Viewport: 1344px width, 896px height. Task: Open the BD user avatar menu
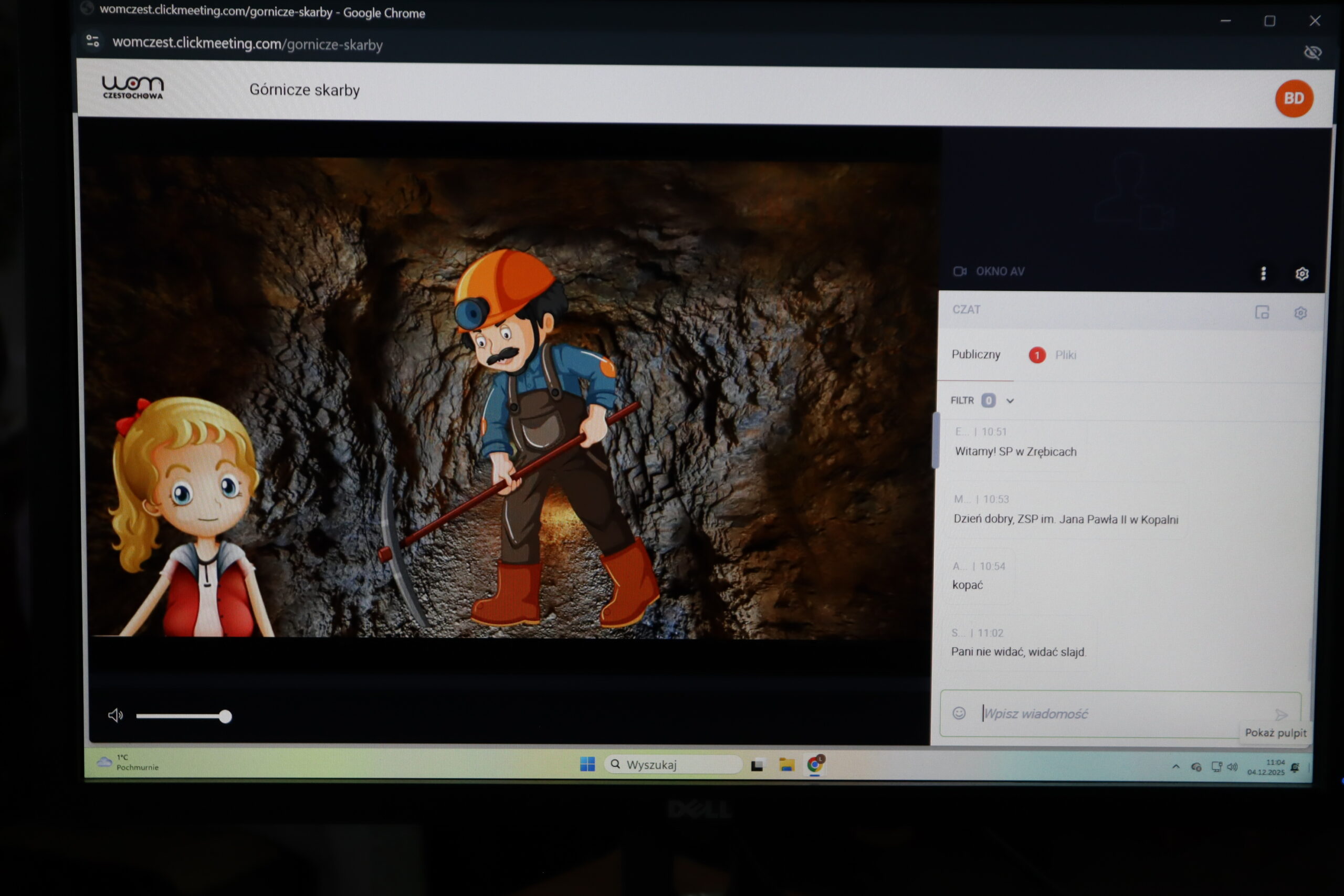[1293, 98]
